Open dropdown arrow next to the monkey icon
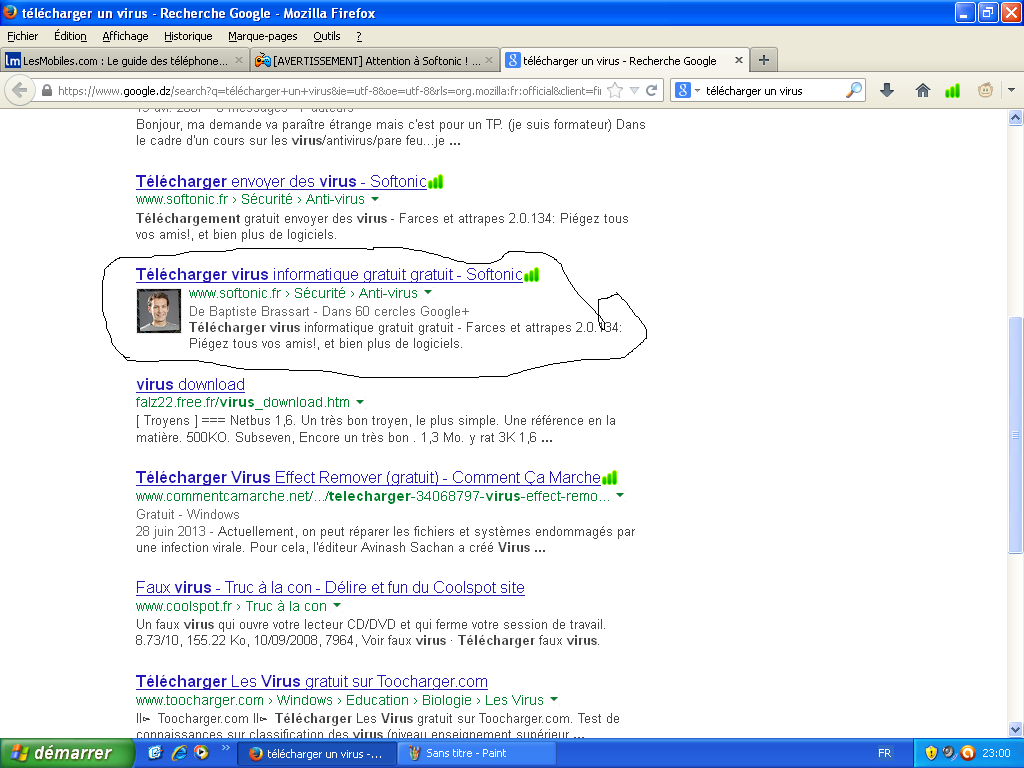Image resolution: width=1024 pixels, height=768 pixels. click(x=1011, y=90)
